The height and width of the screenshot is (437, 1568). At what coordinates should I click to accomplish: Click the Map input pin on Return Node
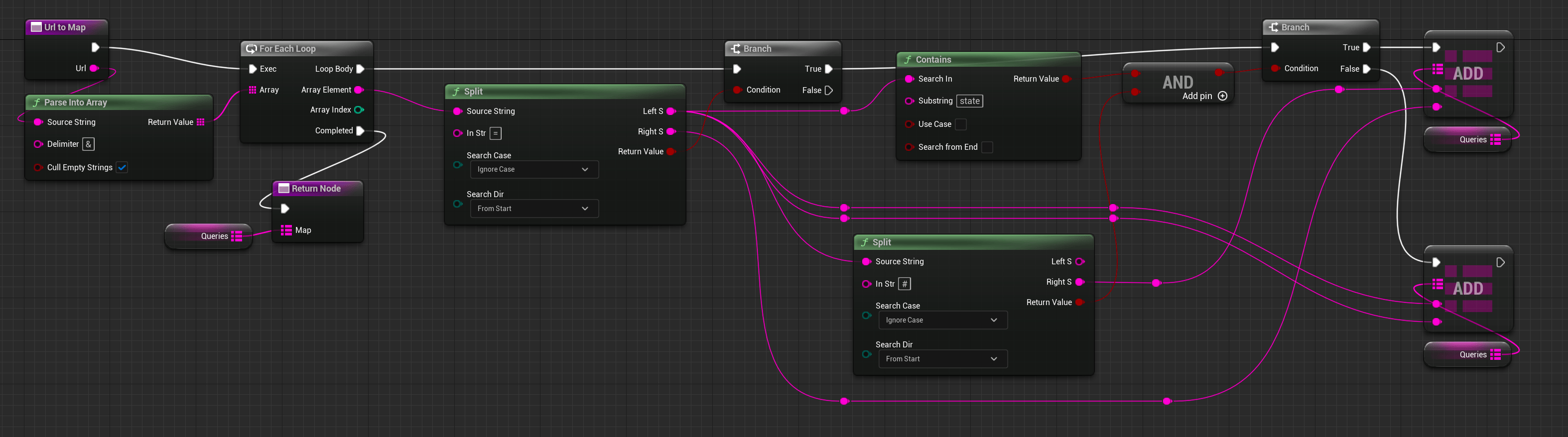286,230
